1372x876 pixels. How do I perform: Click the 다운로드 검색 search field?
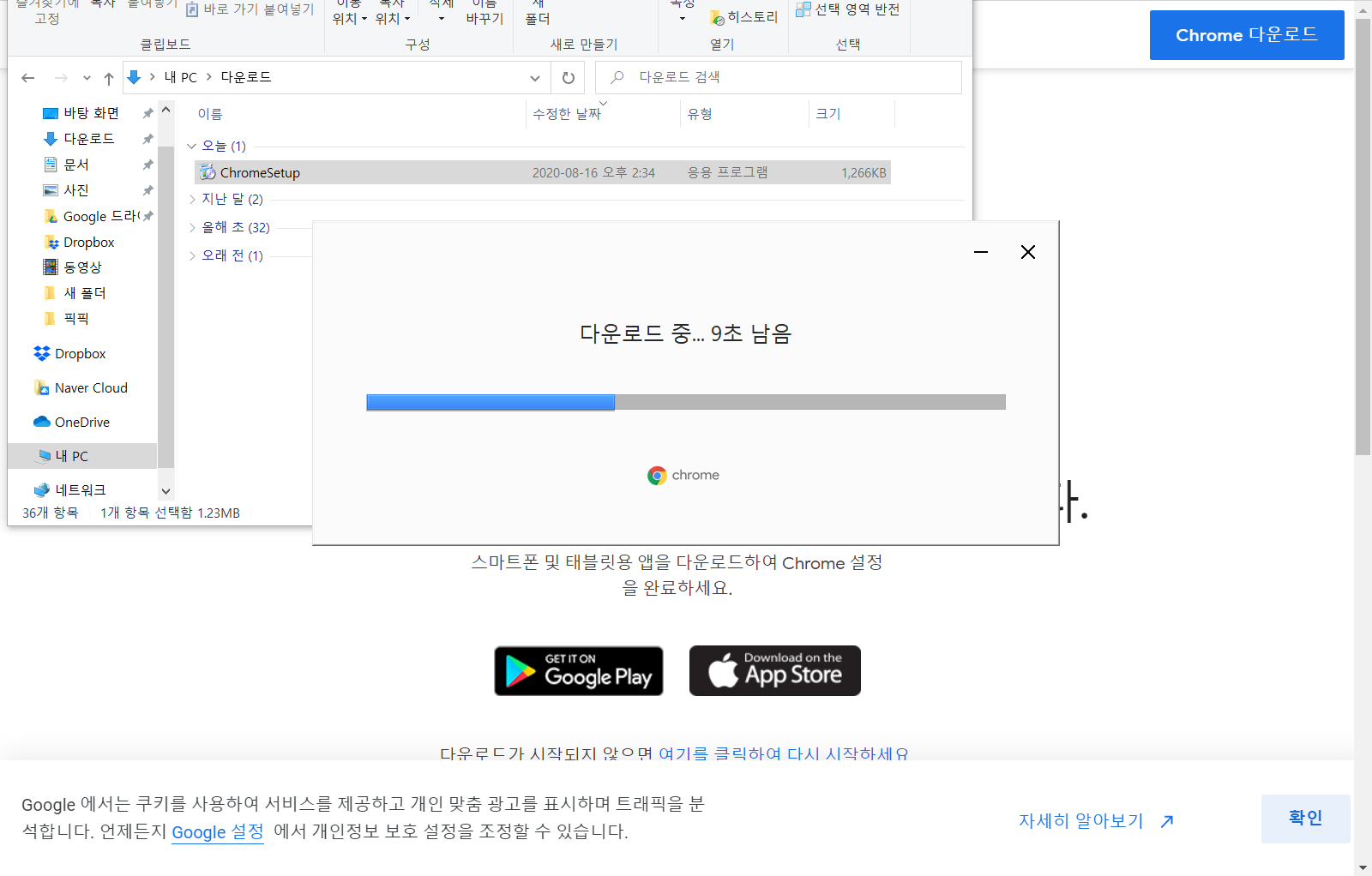(779, 77)
